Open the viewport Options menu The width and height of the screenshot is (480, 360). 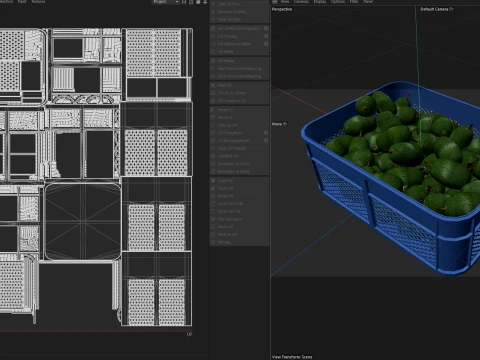click(338, 2)
